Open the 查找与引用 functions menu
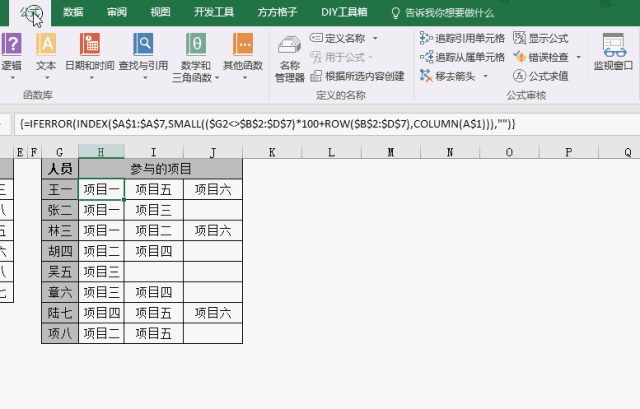The width and height of the screenshot is (640, 409). [143, 53]
